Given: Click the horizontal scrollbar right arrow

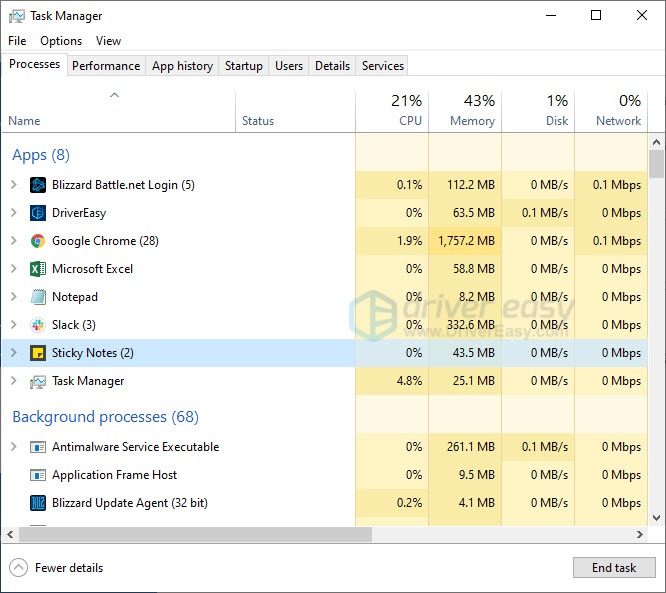Looking at the screenshot, I should (x=640, y=534).
